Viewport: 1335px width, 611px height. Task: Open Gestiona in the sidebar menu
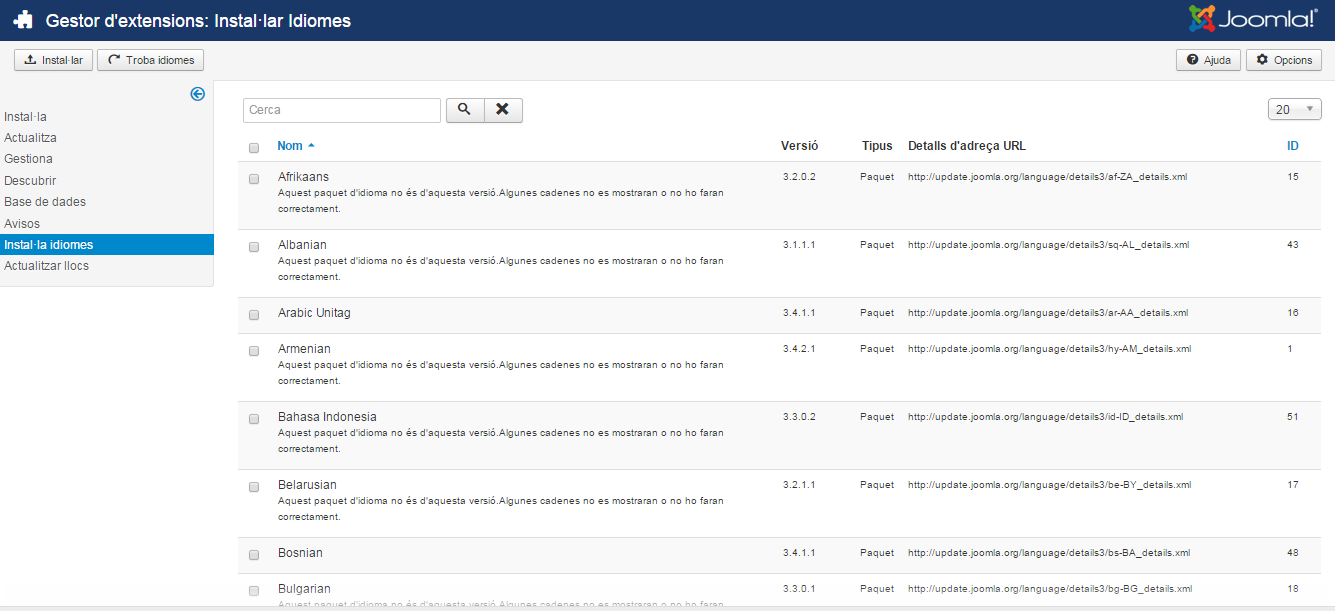click(x=28, y=159)
